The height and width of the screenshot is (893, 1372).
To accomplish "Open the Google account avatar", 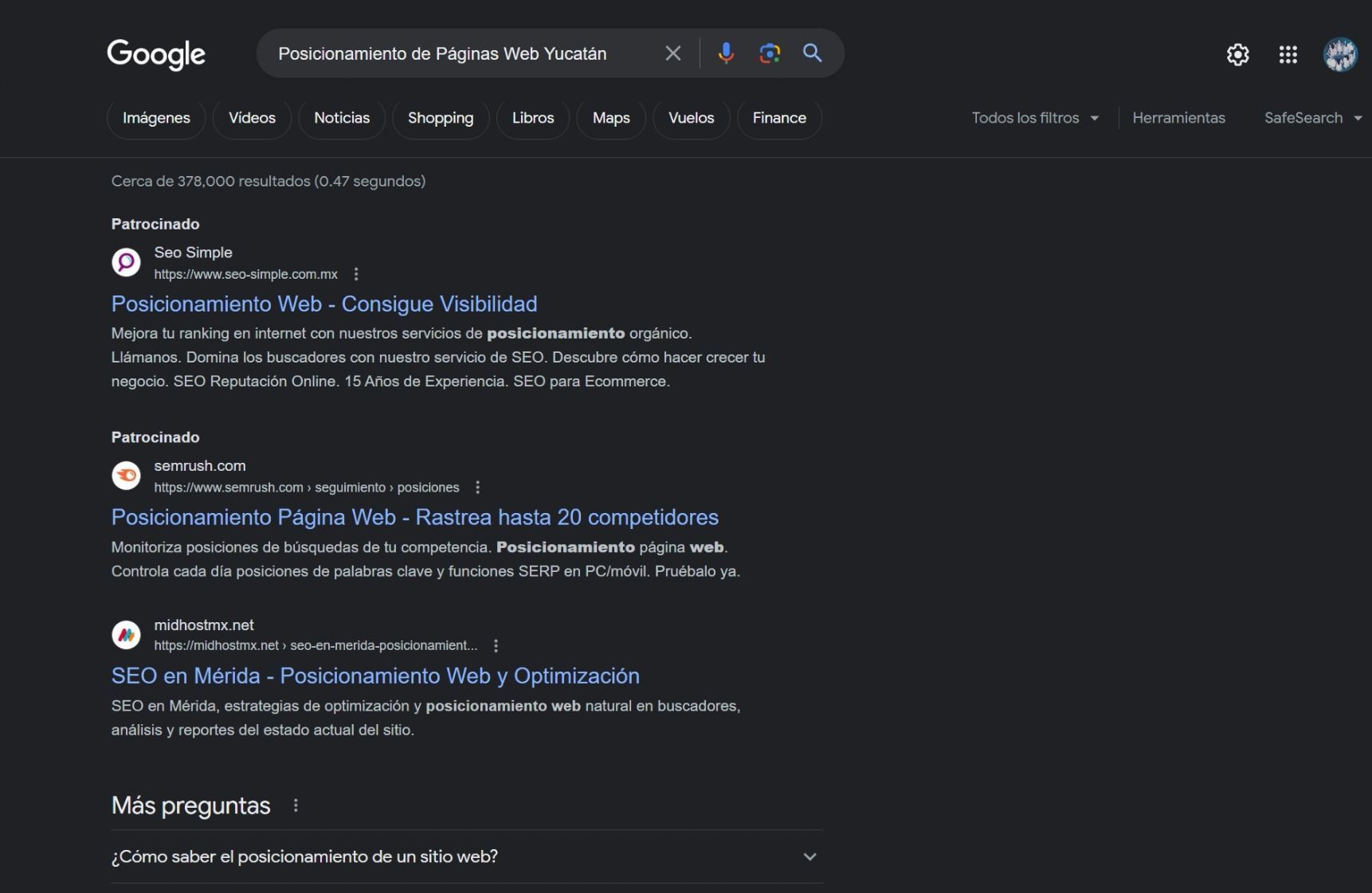I will [1340, 54].
